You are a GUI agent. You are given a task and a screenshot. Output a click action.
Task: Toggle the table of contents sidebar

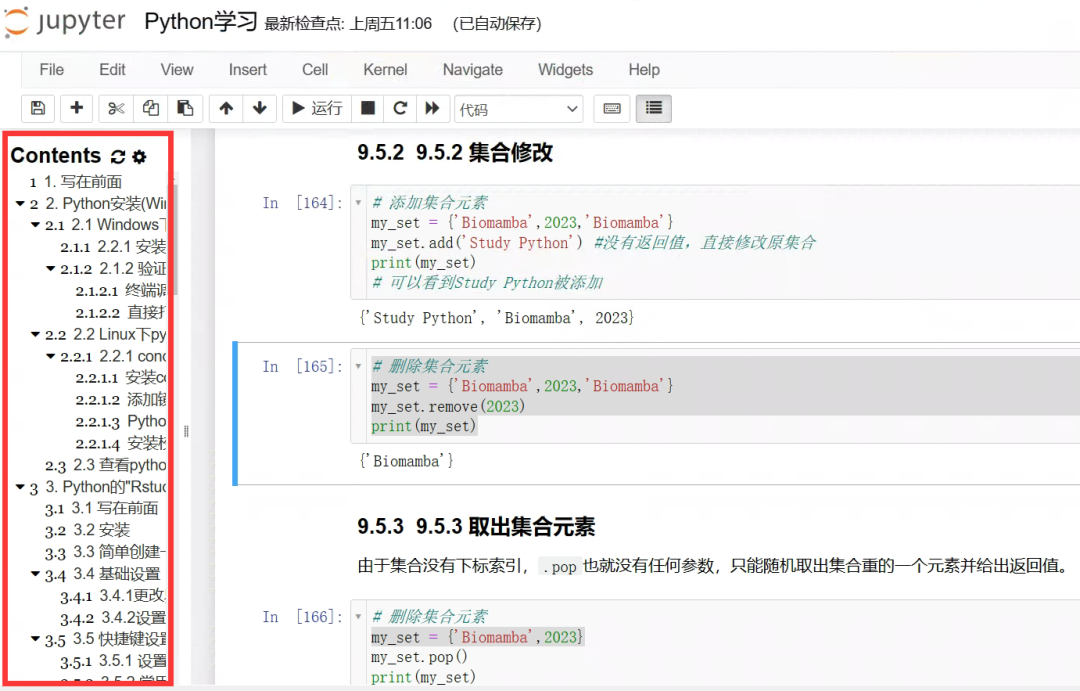click(x=653, y=108)
